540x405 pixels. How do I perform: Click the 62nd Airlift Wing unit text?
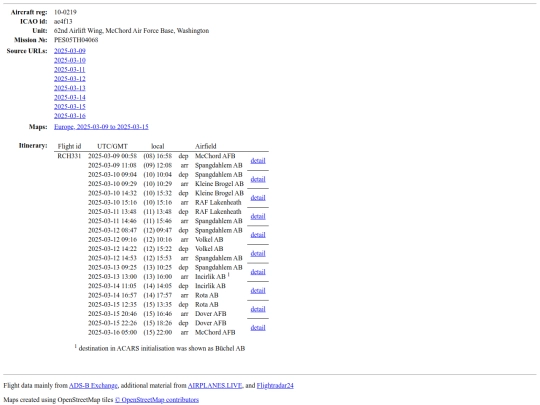(132, 31)
